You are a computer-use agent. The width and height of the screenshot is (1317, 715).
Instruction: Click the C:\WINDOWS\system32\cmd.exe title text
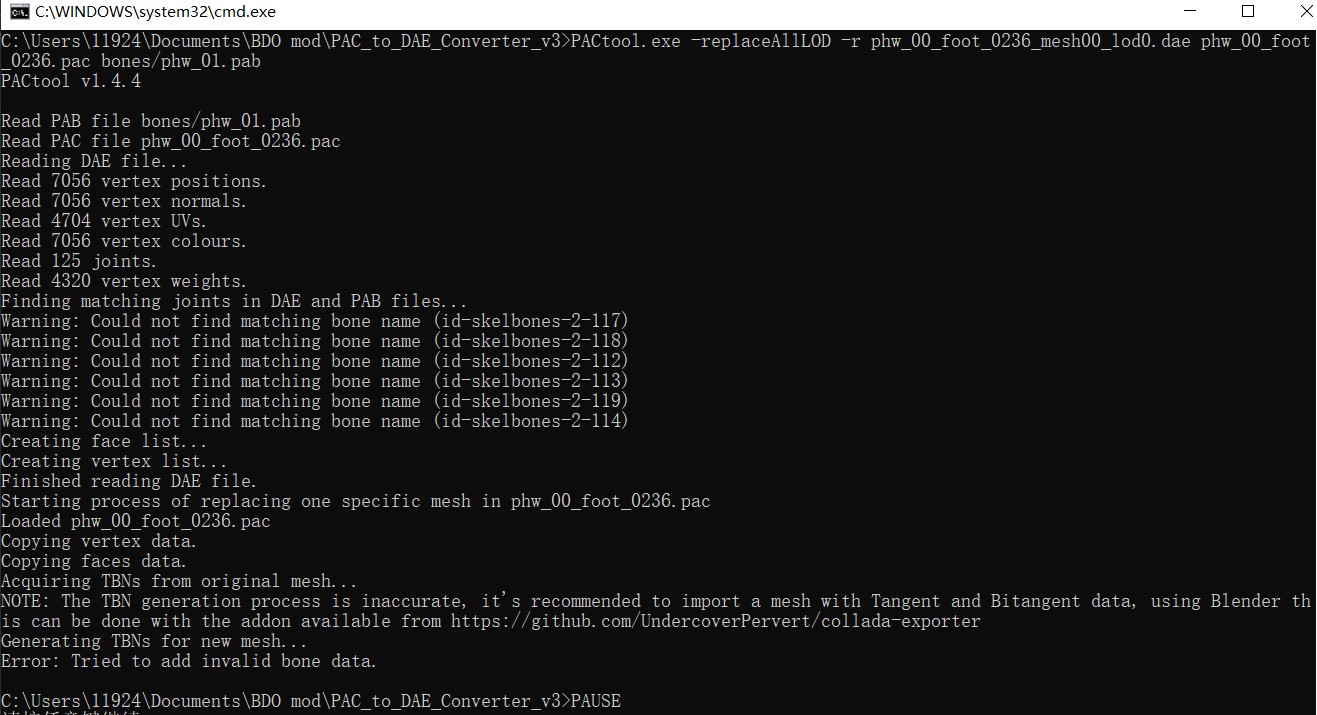155,12
